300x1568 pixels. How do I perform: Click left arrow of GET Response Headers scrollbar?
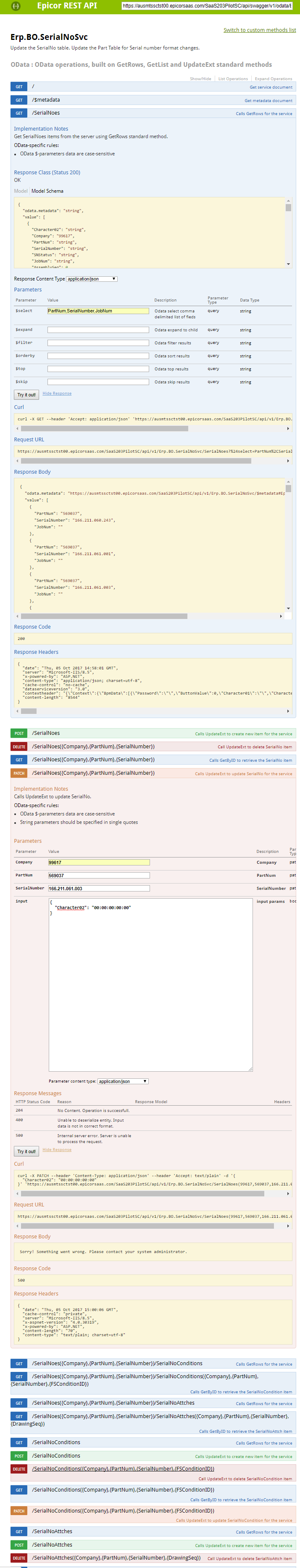tap(17, 711)
